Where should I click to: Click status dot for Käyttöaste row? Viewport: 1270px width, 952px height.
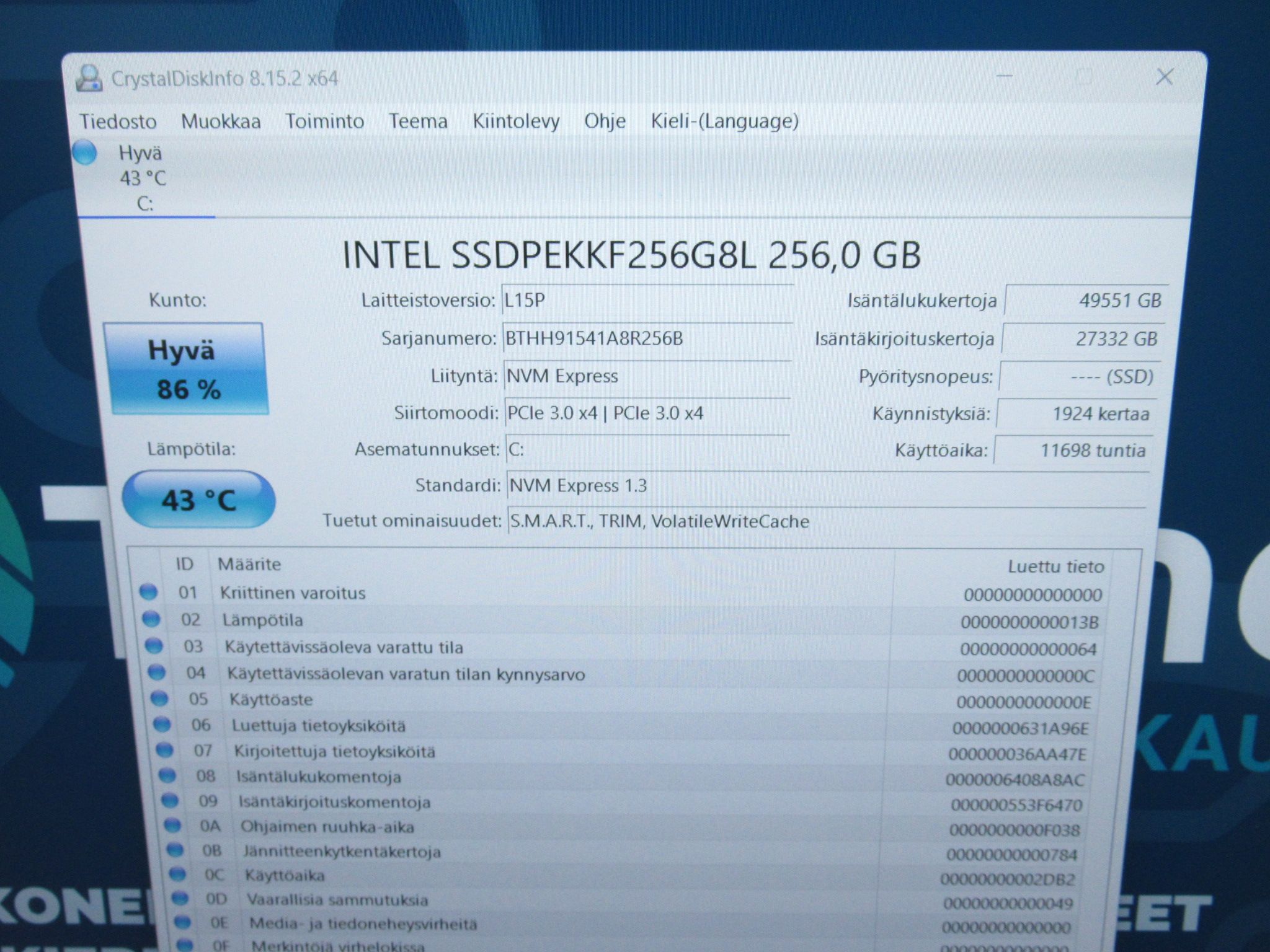point(159,699)
